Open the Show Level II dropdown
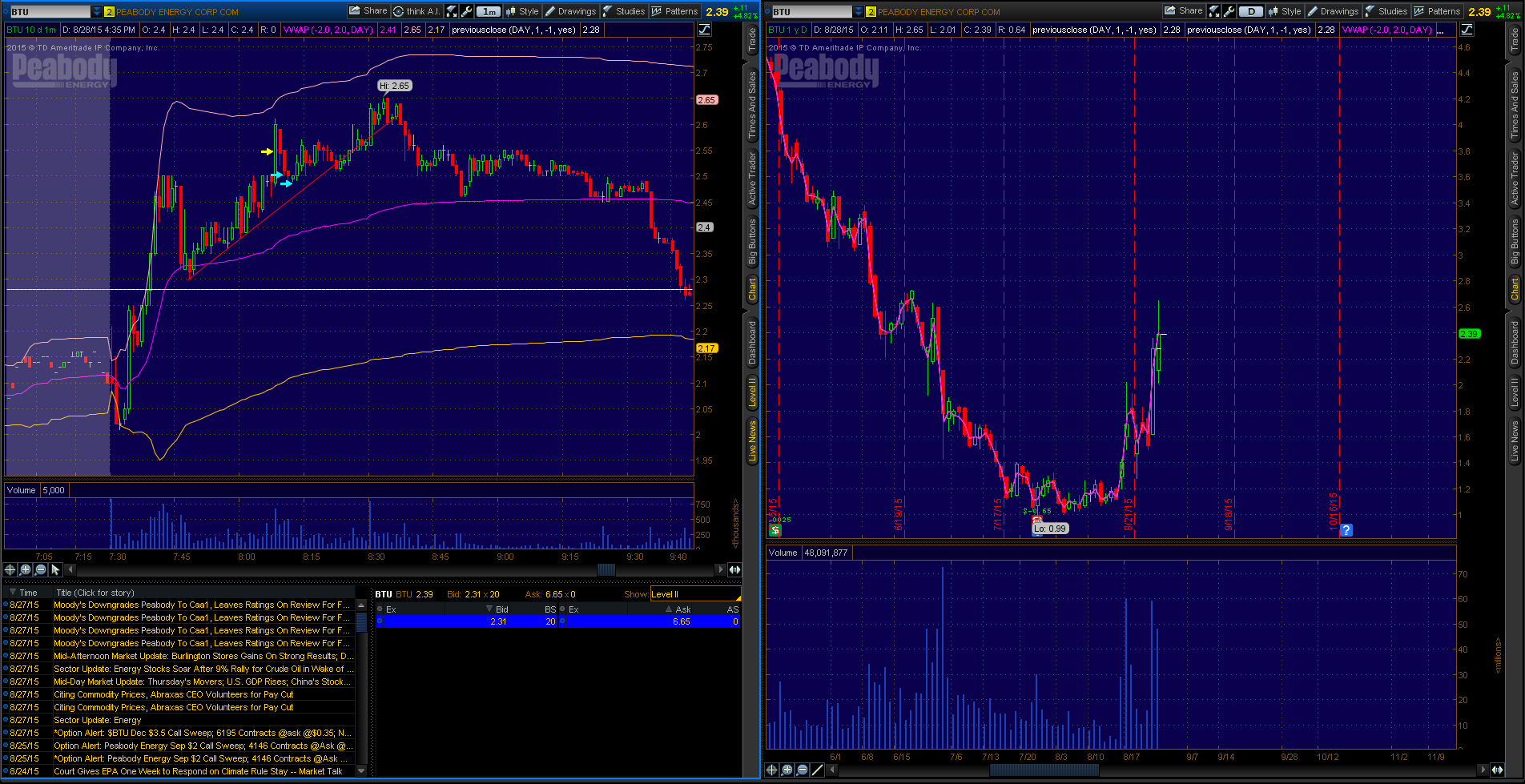Image resolution: width=1525 pixels, height=784 pixels. pos(696,594)
